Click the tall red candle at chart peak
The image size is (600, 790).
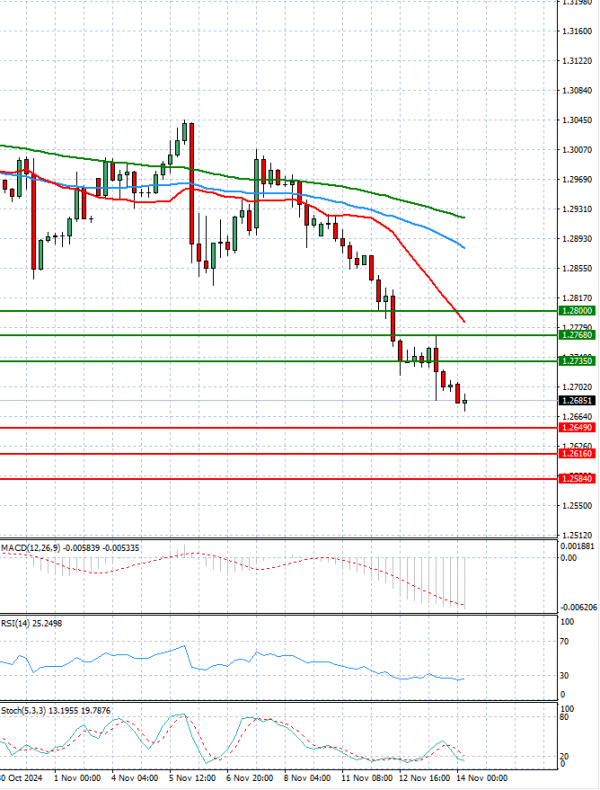pyautogui.click(x=191, y=184)
